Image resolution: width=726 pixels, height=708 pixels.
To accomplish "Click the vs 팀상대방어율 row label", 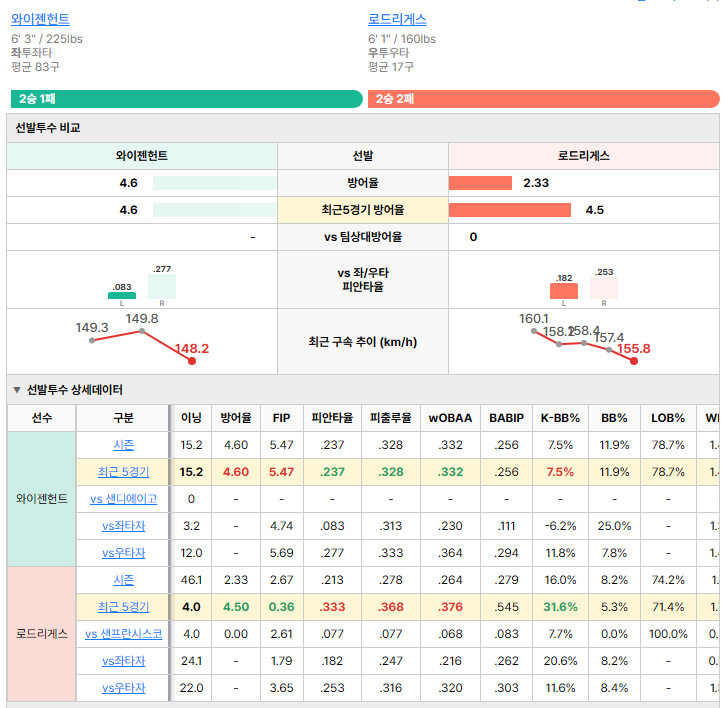I will pos(363,237).
